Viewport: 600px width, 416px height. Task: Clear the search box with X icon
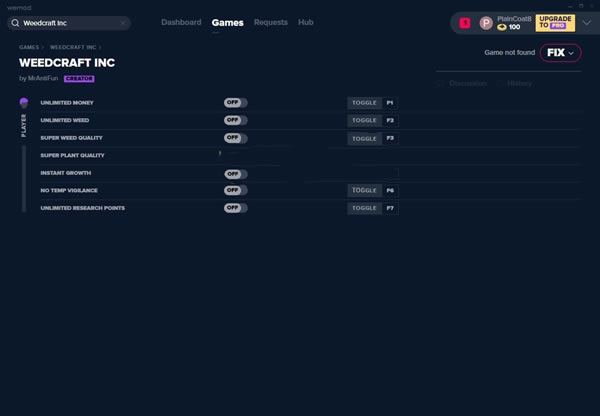pyautogui.click(x=123, y=22)
